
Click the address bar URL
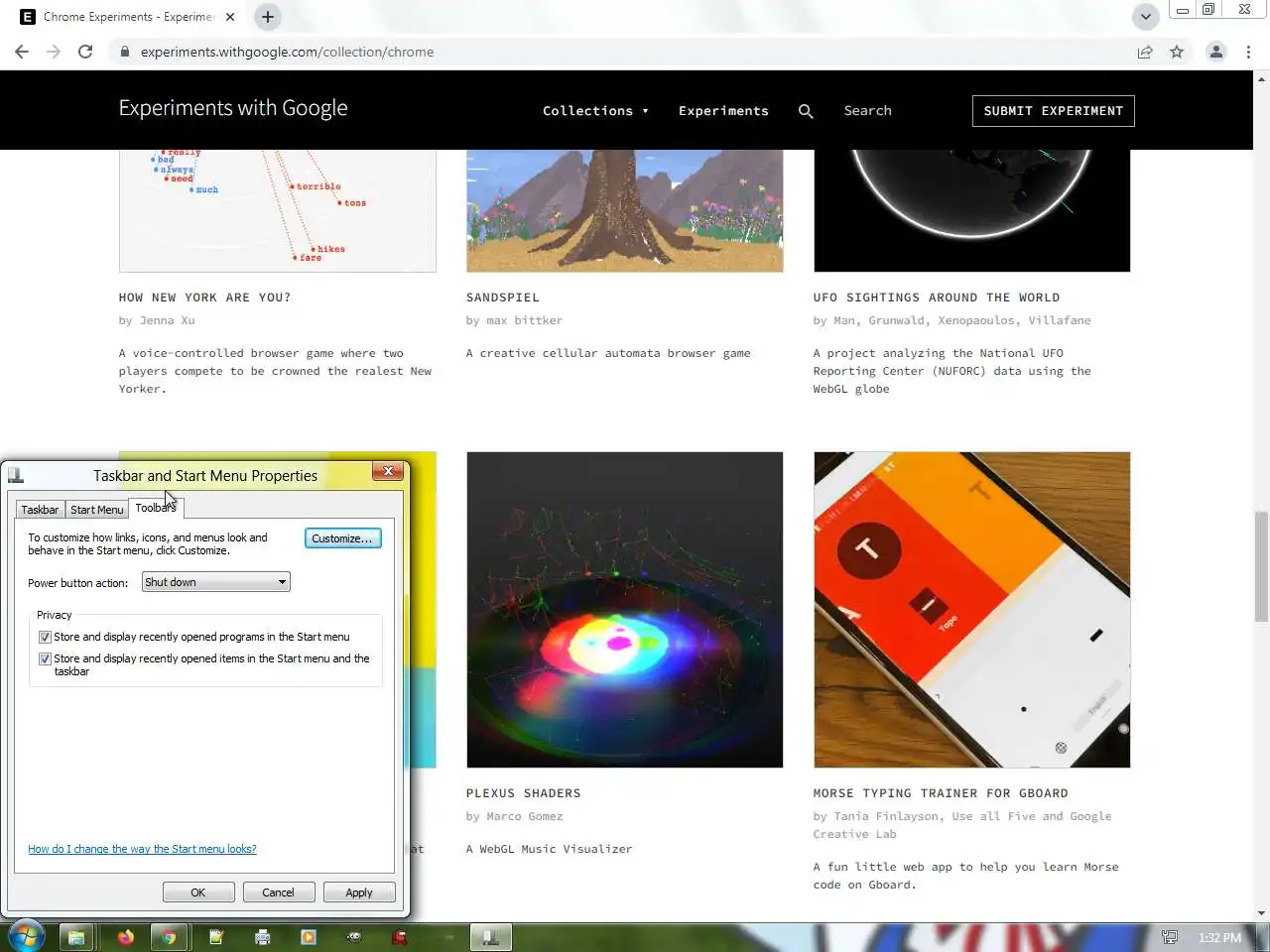click(x=287, y=52)
